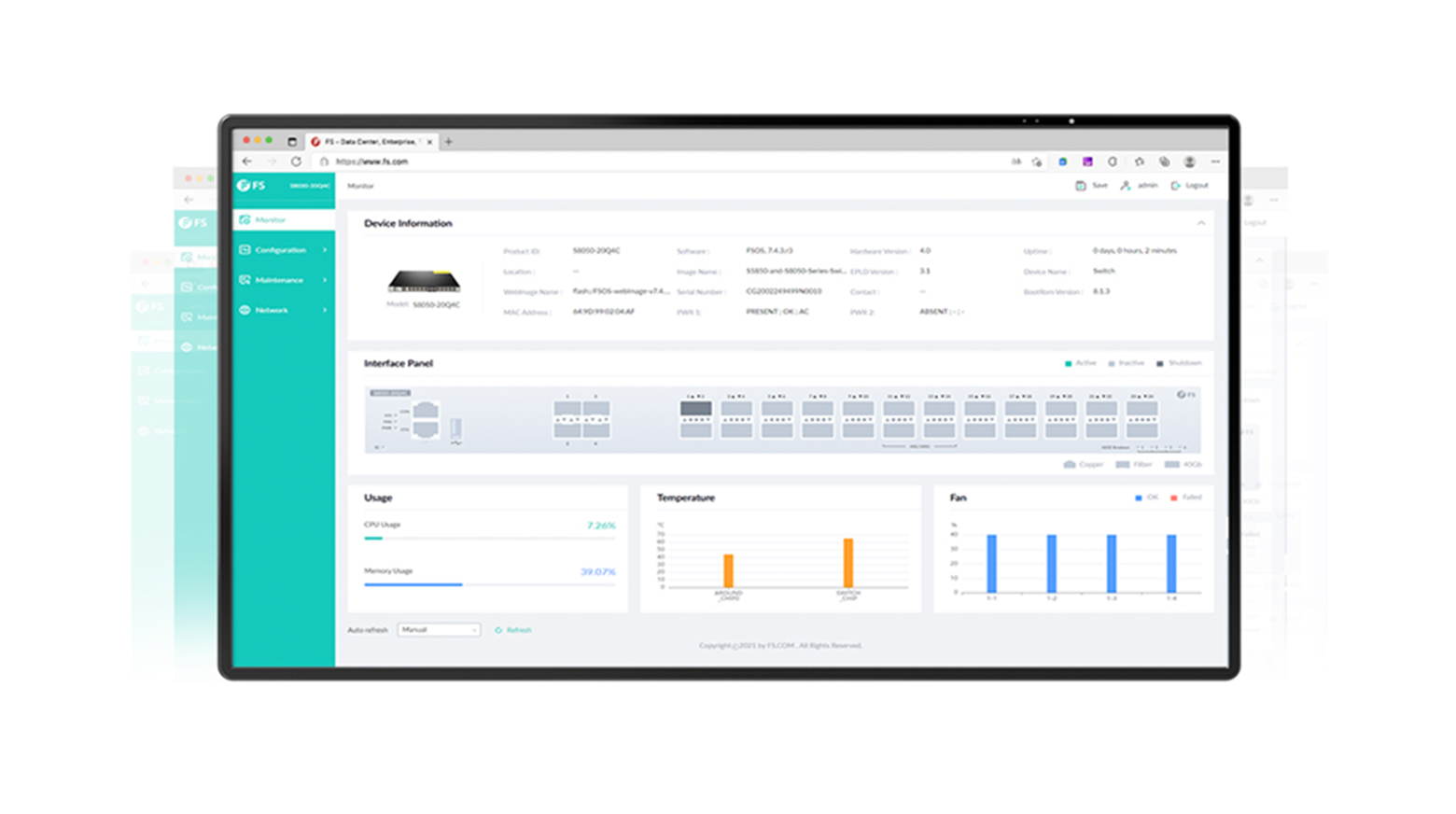Click the Active legend indicator

click(1069, 363)
